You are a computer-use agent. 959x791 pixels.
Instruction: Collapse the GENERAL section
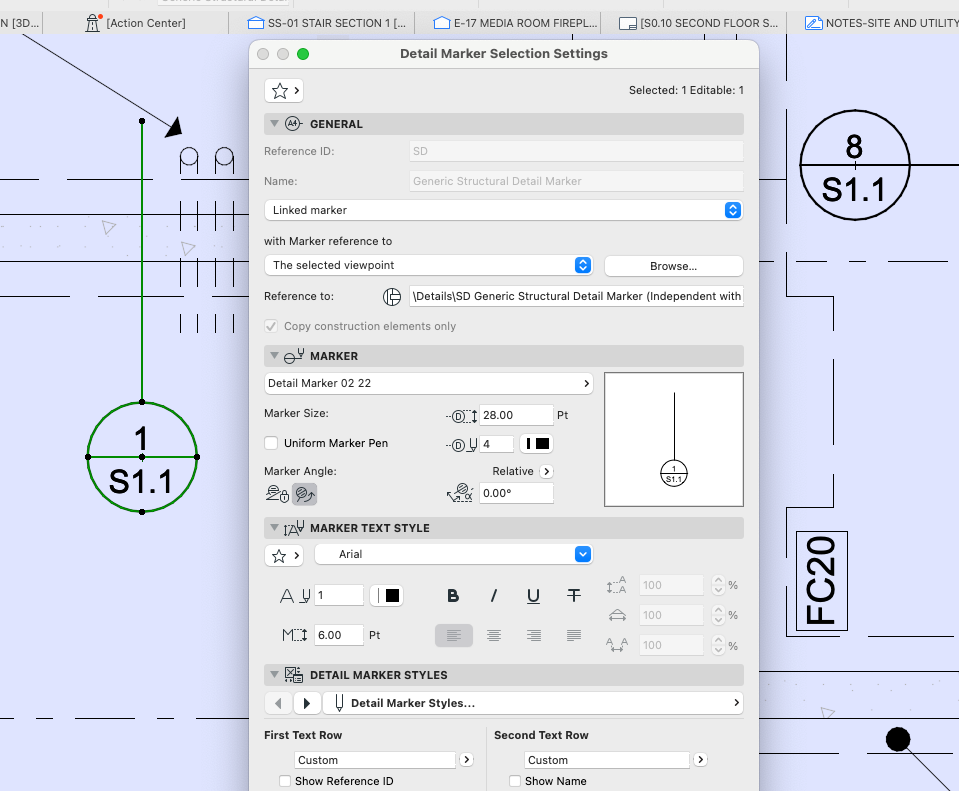(x=273, y=124)
